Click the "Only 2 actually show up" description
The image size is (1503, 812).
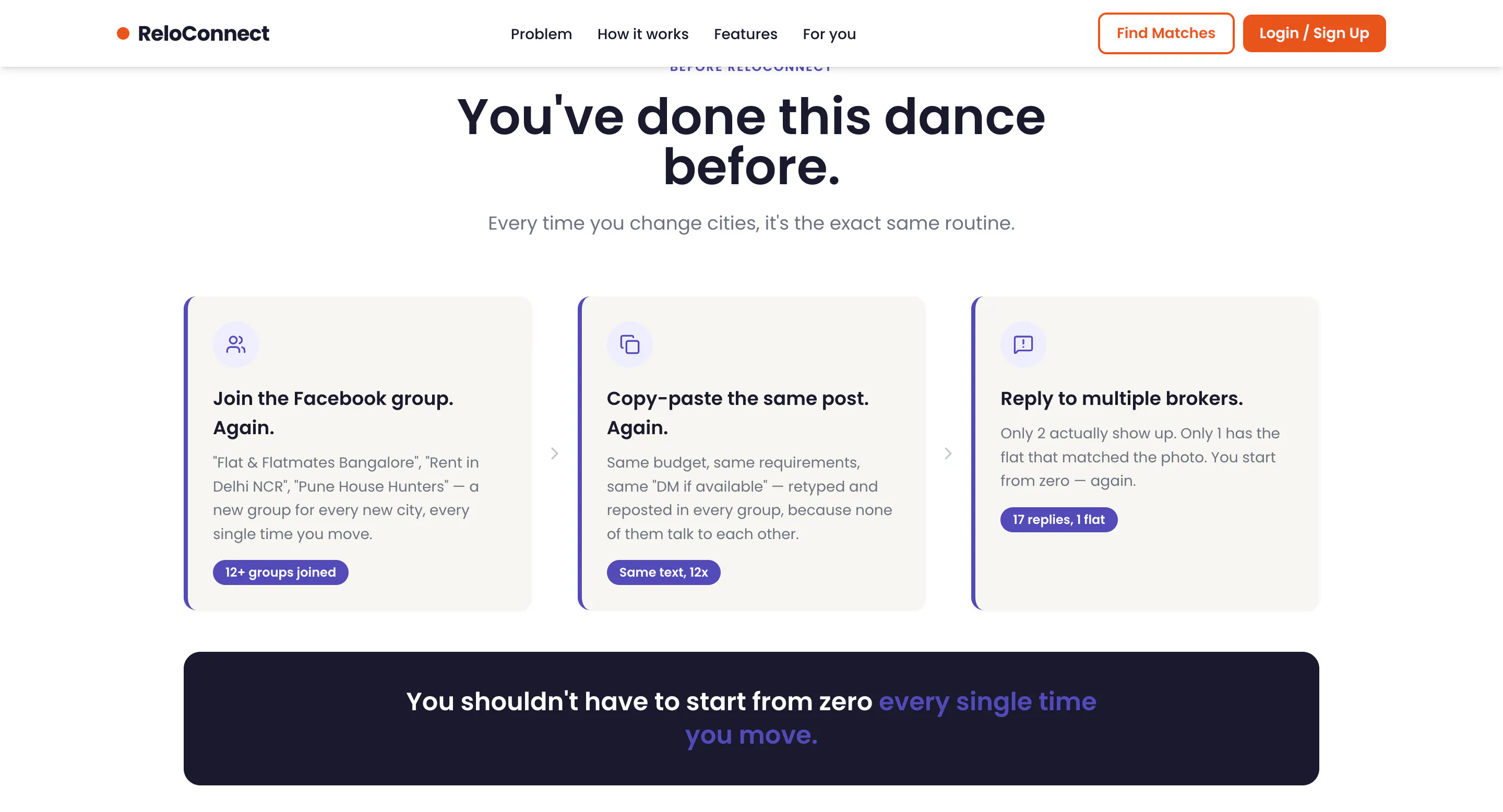pos(1140,457)
